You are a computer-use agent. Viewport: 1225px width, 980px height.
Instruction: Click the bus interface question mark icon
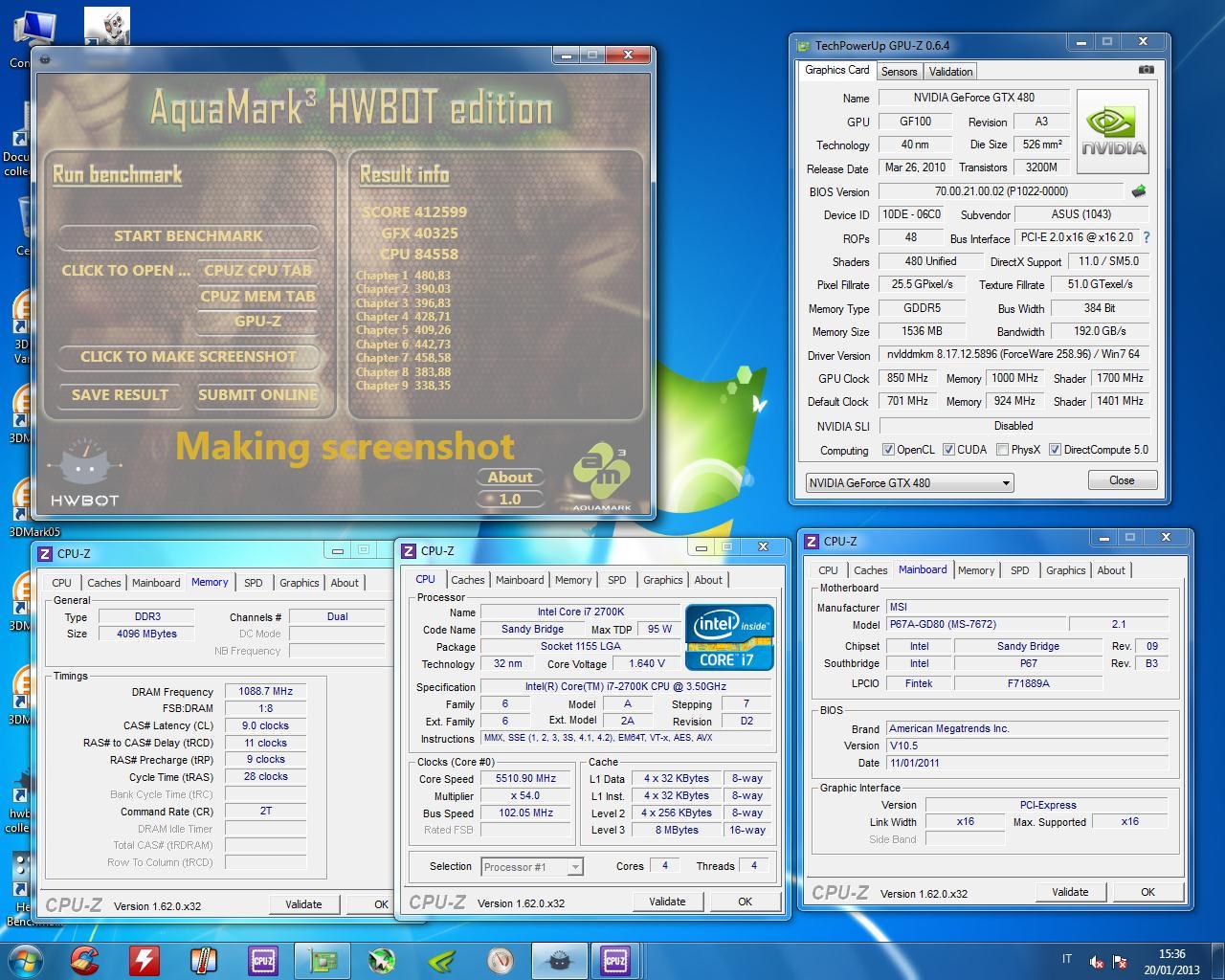(1147, 237)
